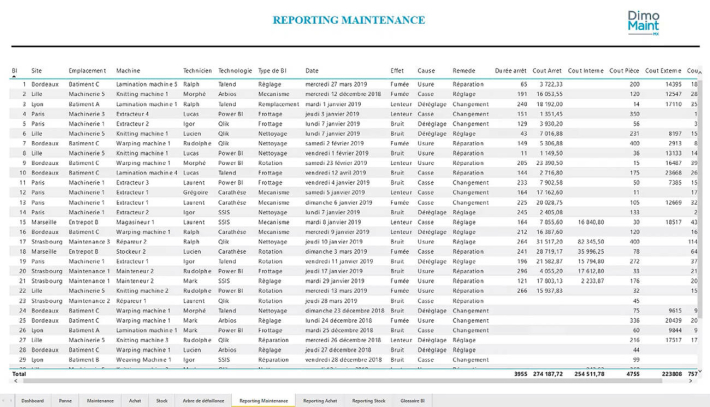Viewport: 710px width, 407px height.
Task: Open the Dashboard tab
Action: [x=32, y=400]
